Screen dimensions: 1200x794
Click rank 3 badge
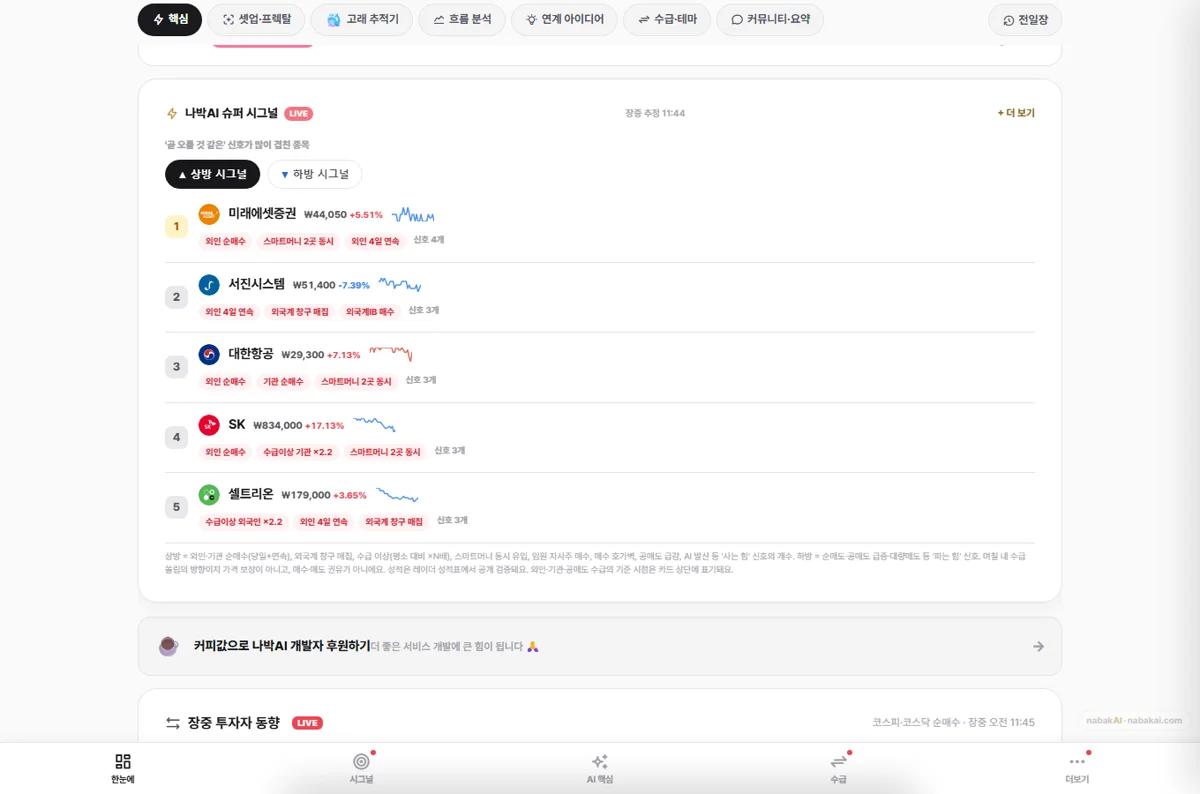tap(176, 367)
